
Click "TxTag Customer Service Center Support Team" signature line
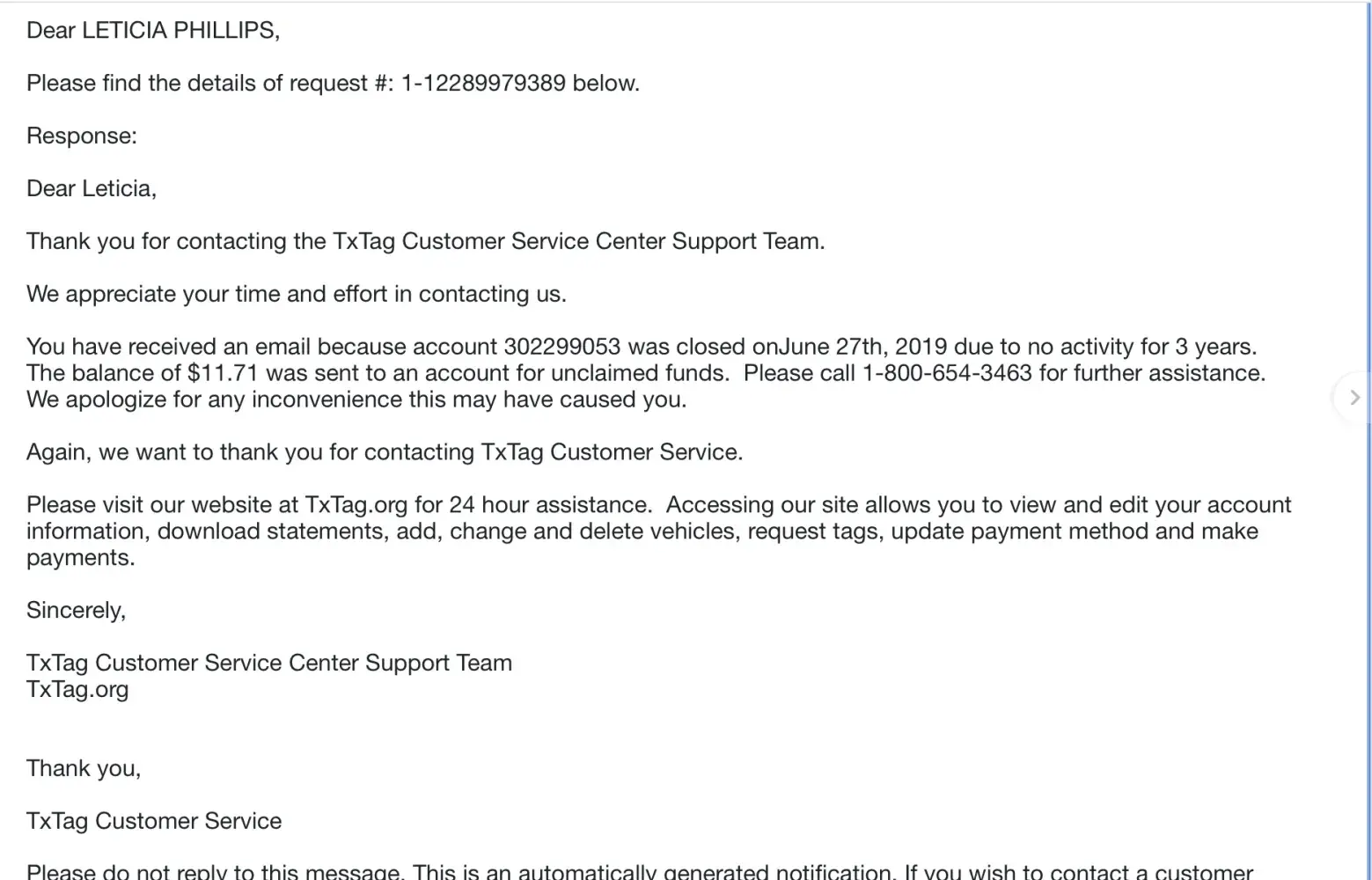[269, 663]
